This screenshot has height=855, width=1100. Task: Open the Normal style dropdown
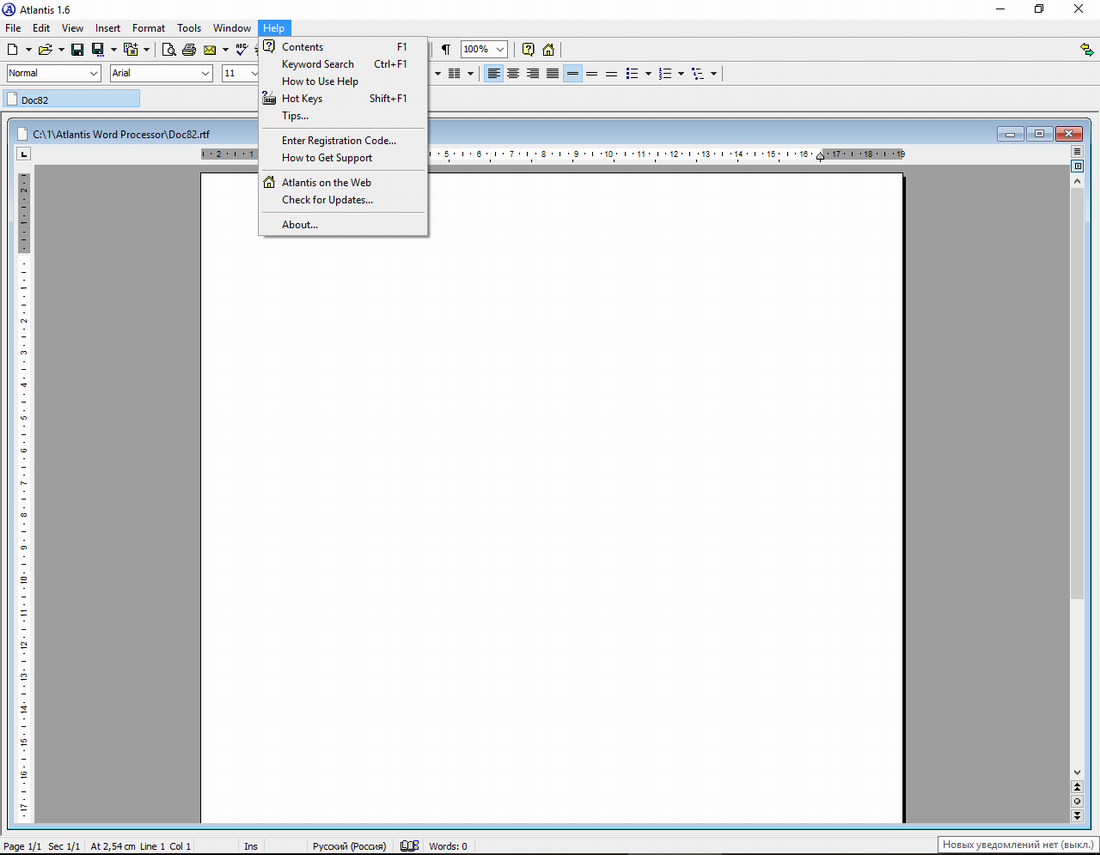click(x=93, y=74)
